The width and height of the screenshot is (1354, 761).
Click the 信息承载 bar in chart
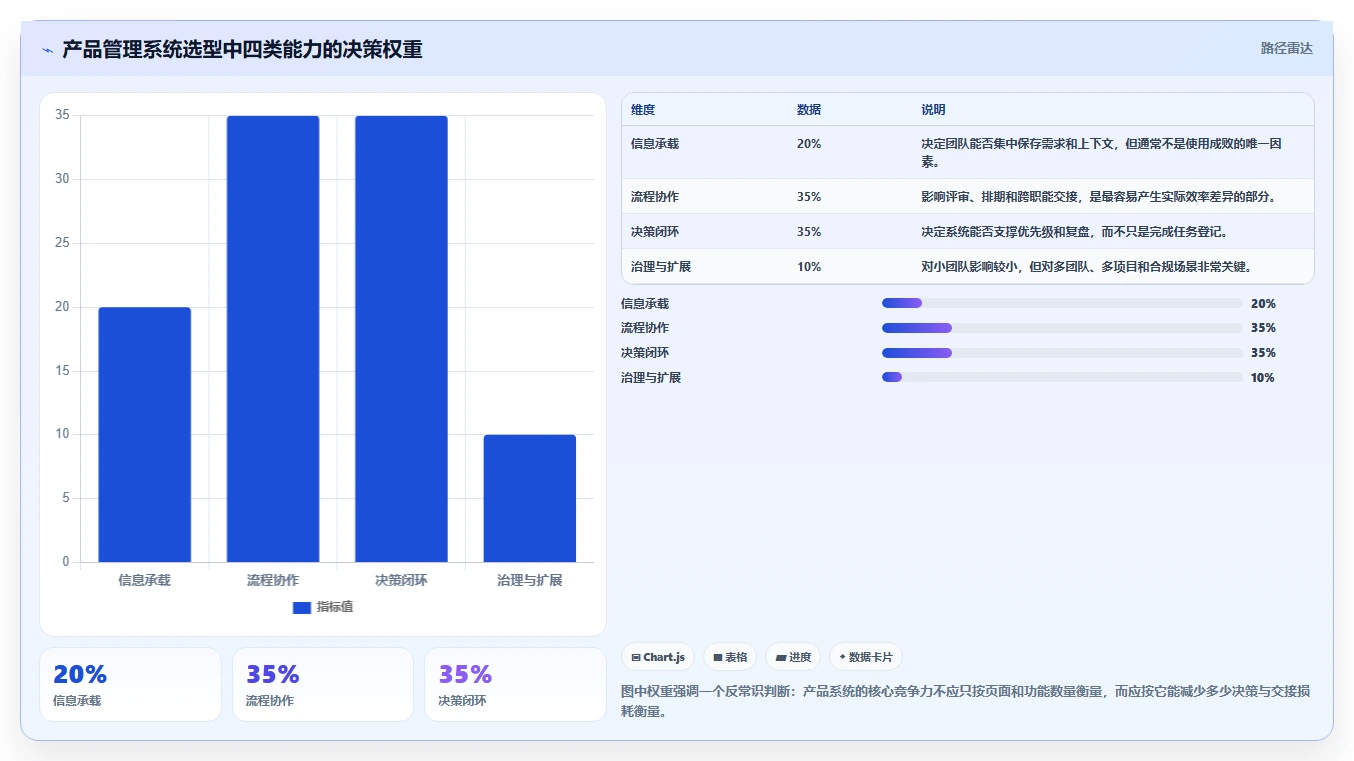[x=145, y=434]
